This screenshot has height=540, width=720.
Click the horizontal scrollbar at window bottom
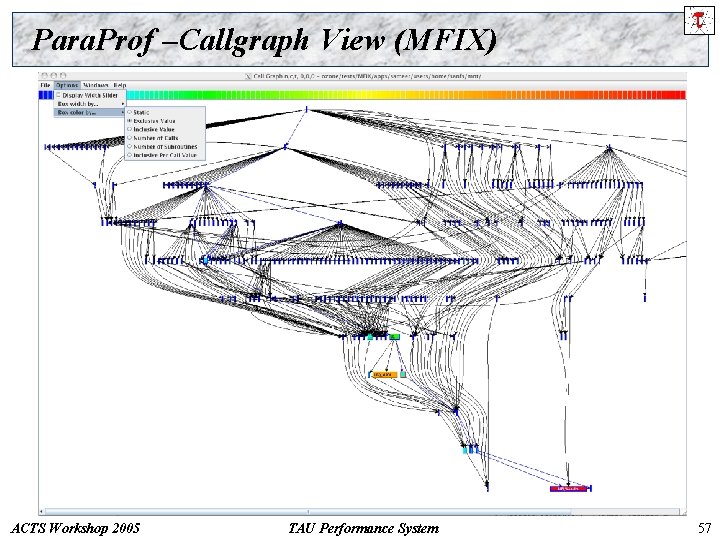pos(363,512)
